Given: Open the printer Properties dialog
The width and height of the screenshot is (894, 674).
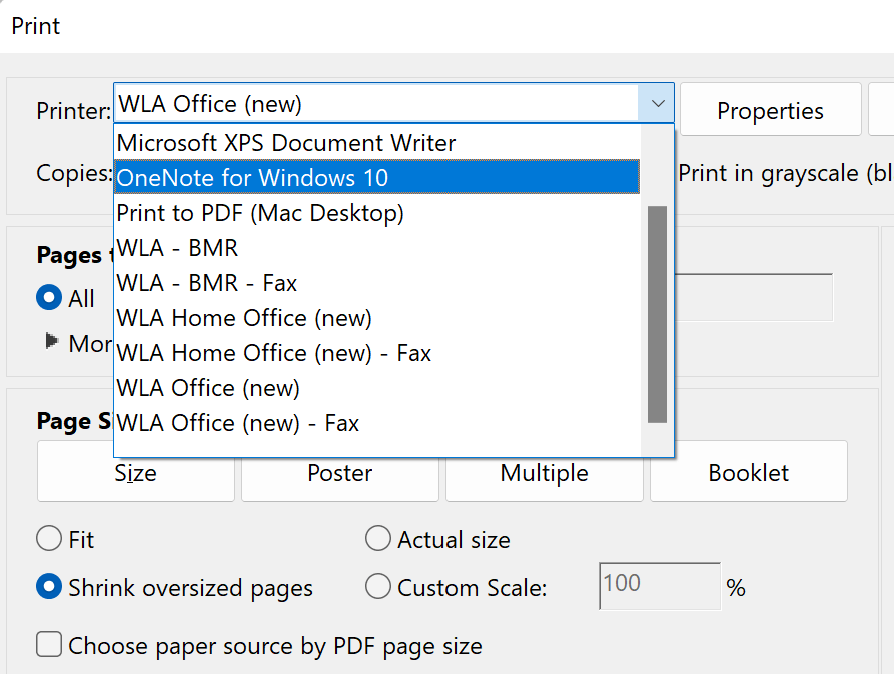Looking at the screenshot, I should coord(770,109).
